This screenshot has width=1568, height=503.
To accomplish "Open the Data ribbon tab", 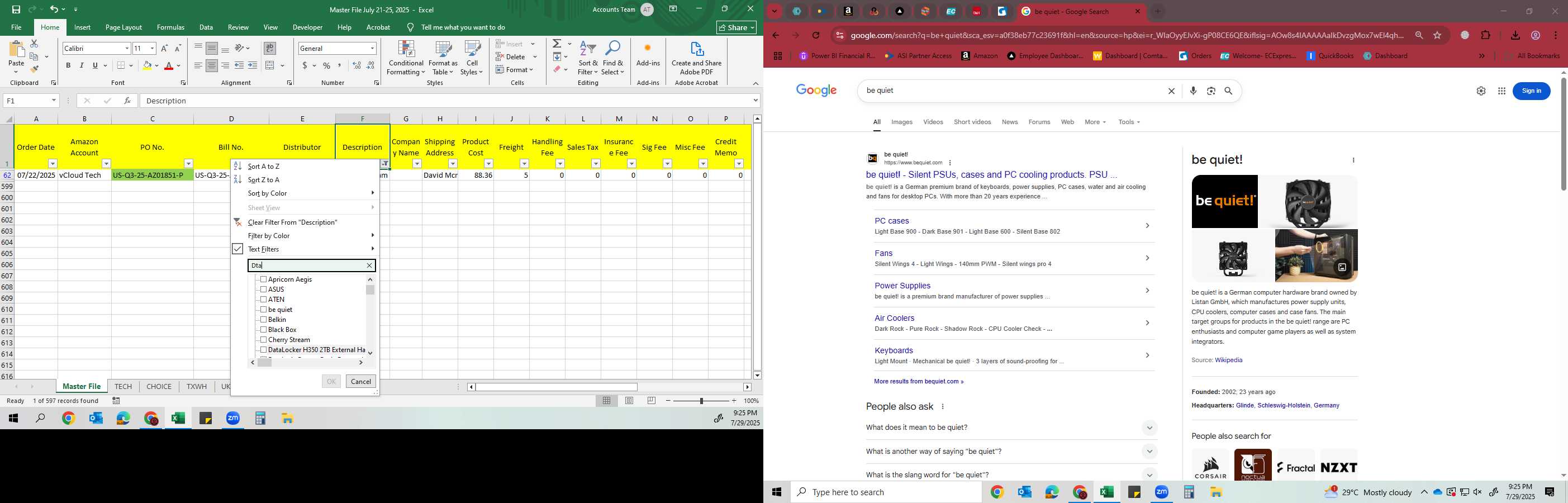I will pyautogui.click(x=206, y=27).
